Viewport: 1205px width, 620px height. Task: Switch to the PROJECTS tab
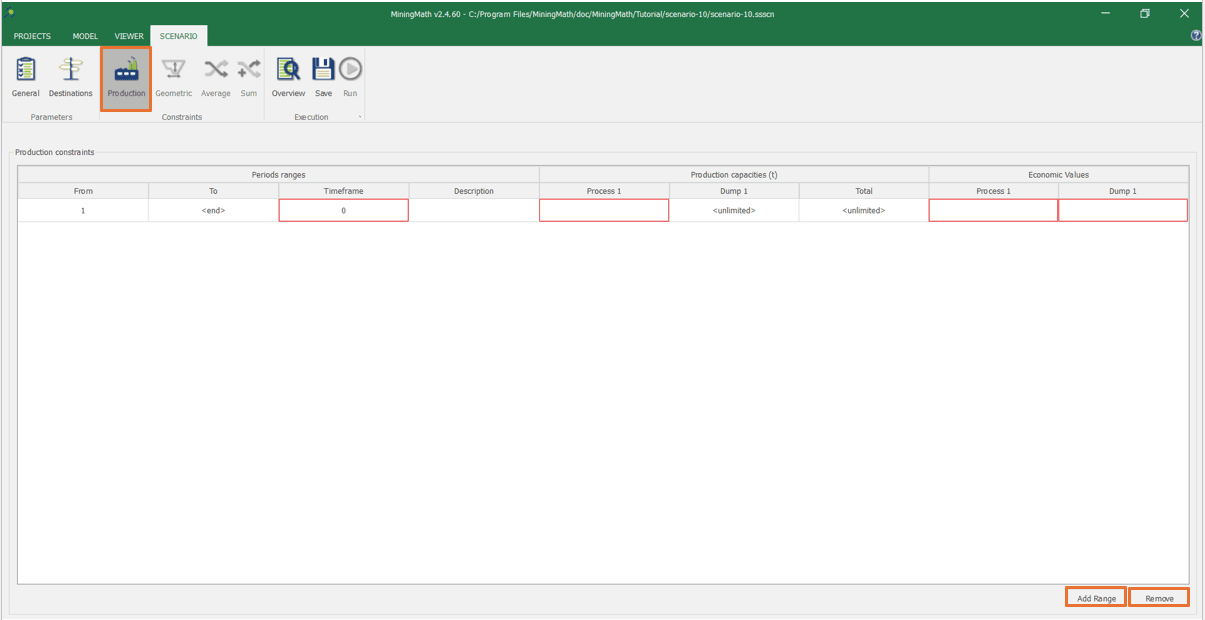tap(32, 36)
